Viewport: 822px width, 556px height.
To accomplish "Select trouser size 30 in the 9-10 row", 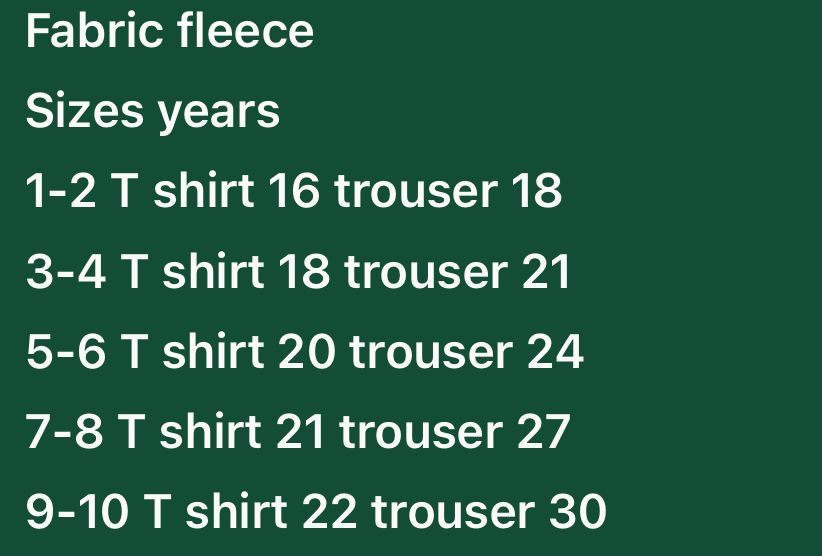I will [x=577, y=511].
